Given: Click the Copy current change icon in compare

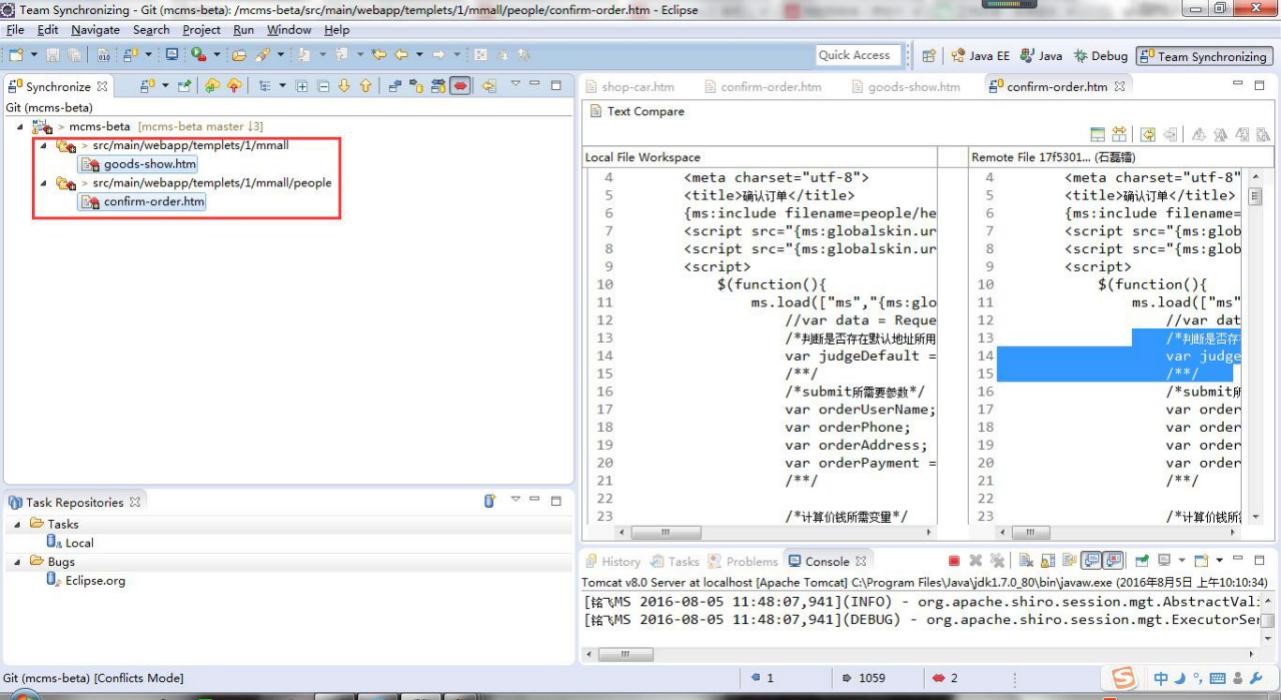Looking at the screenshot, I should pos(1171,136).
